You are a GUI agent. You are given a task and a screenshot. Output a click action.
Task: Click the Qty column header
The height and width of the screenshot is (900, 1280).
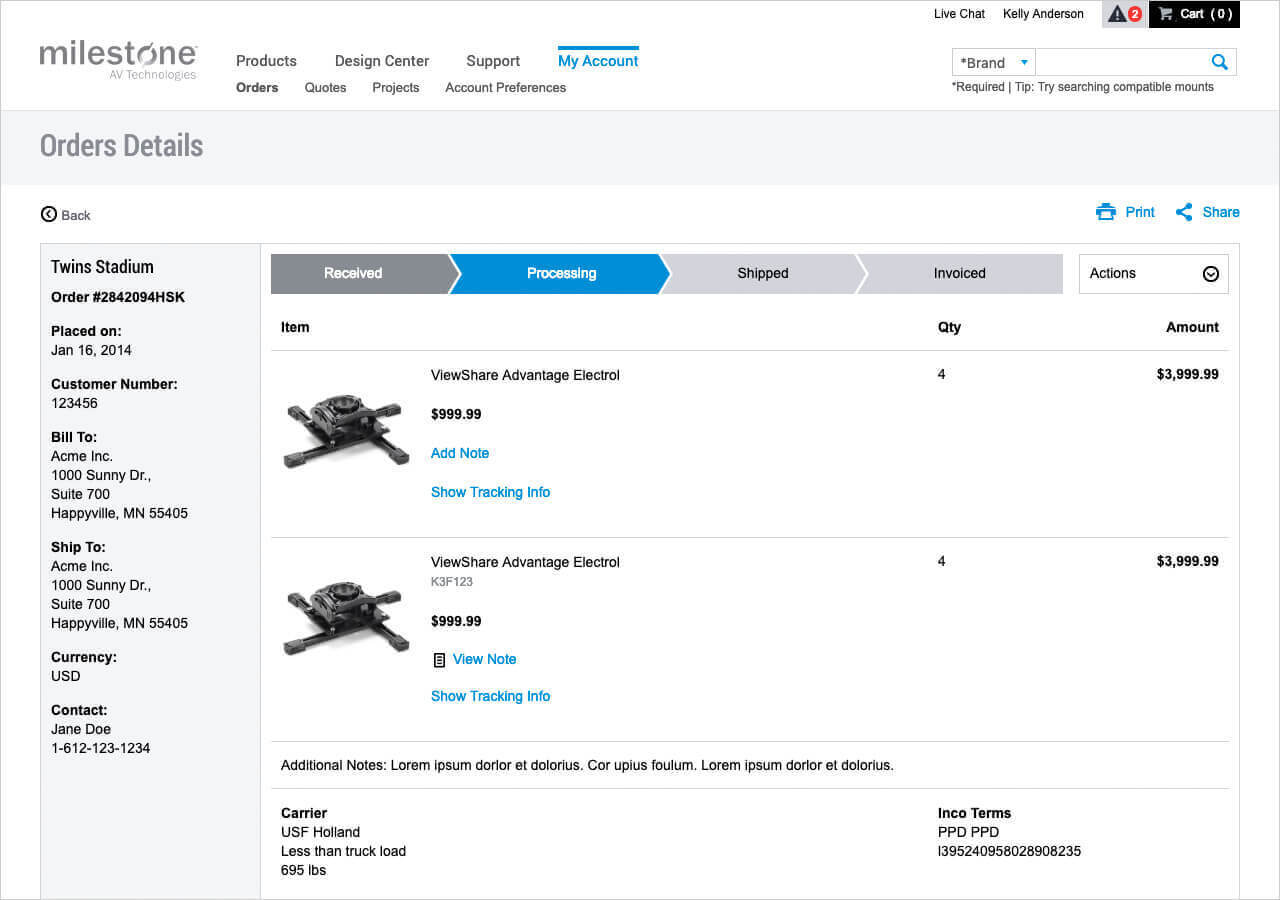pyautogui.click(x=949, y=327)
